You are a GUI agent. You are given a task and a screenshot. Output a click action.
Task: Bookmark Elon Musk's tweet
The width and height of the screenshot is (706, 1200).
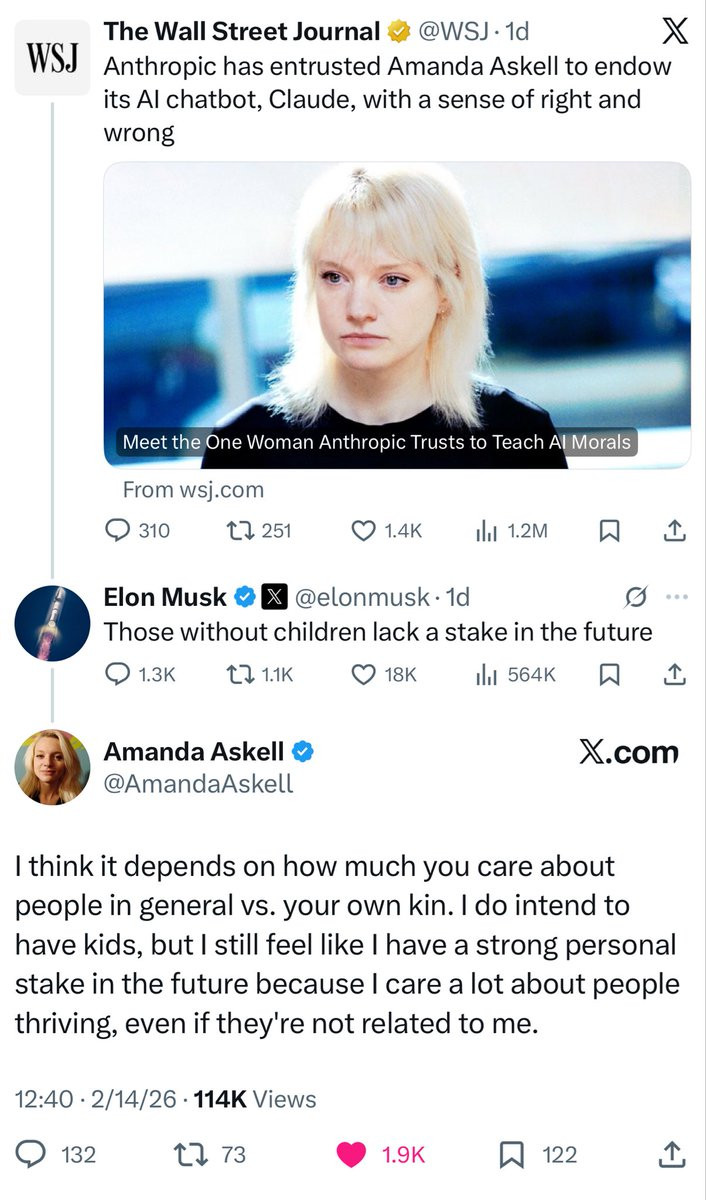606,675
